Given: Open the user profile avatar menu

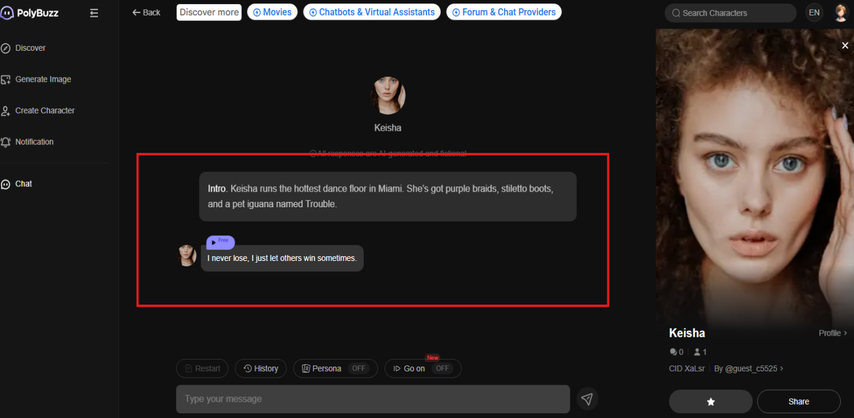Looking at the screenshot, I should pyautogui.click(x=841, y=13).
